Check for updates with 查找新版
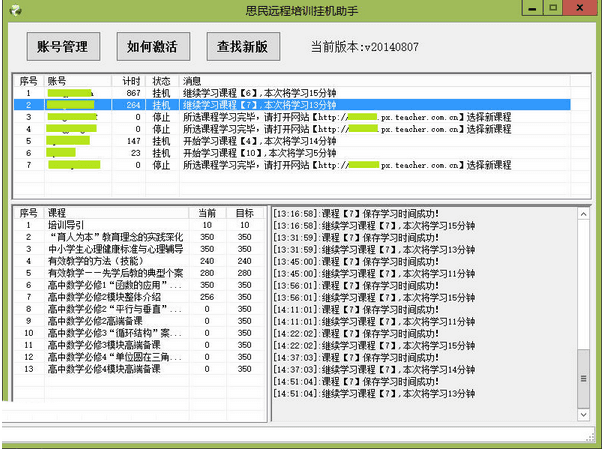Screen dimensions: 603x450 point(243,47)
